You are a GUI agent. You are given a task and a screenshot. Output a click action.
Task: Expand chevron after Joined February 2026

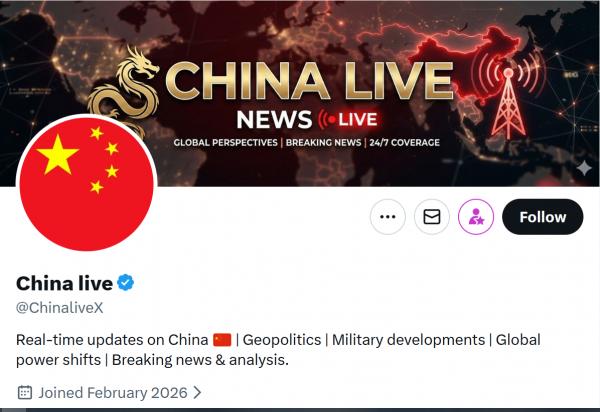point(197,392)
